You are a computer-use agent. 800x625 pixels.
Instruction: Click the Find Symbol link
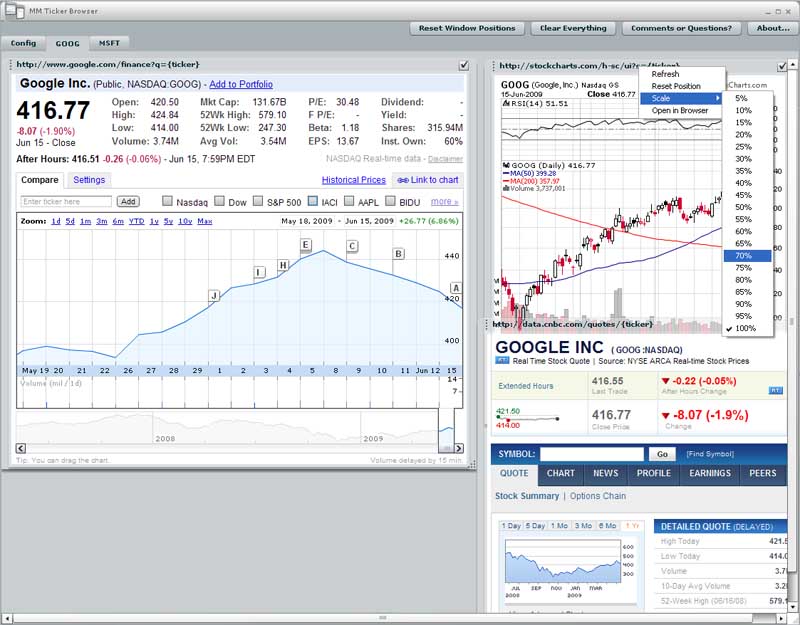pyautogui.click(x=710, y=454)
